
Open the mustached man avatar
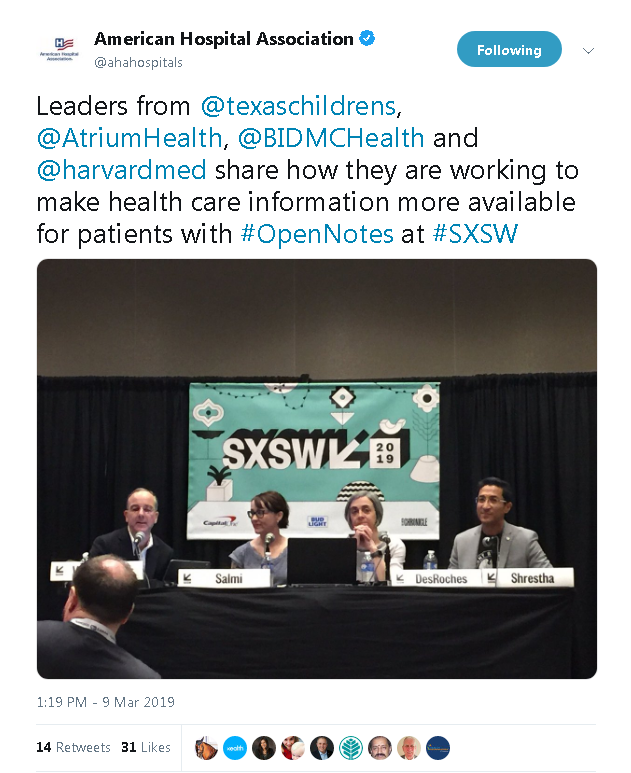380,748
